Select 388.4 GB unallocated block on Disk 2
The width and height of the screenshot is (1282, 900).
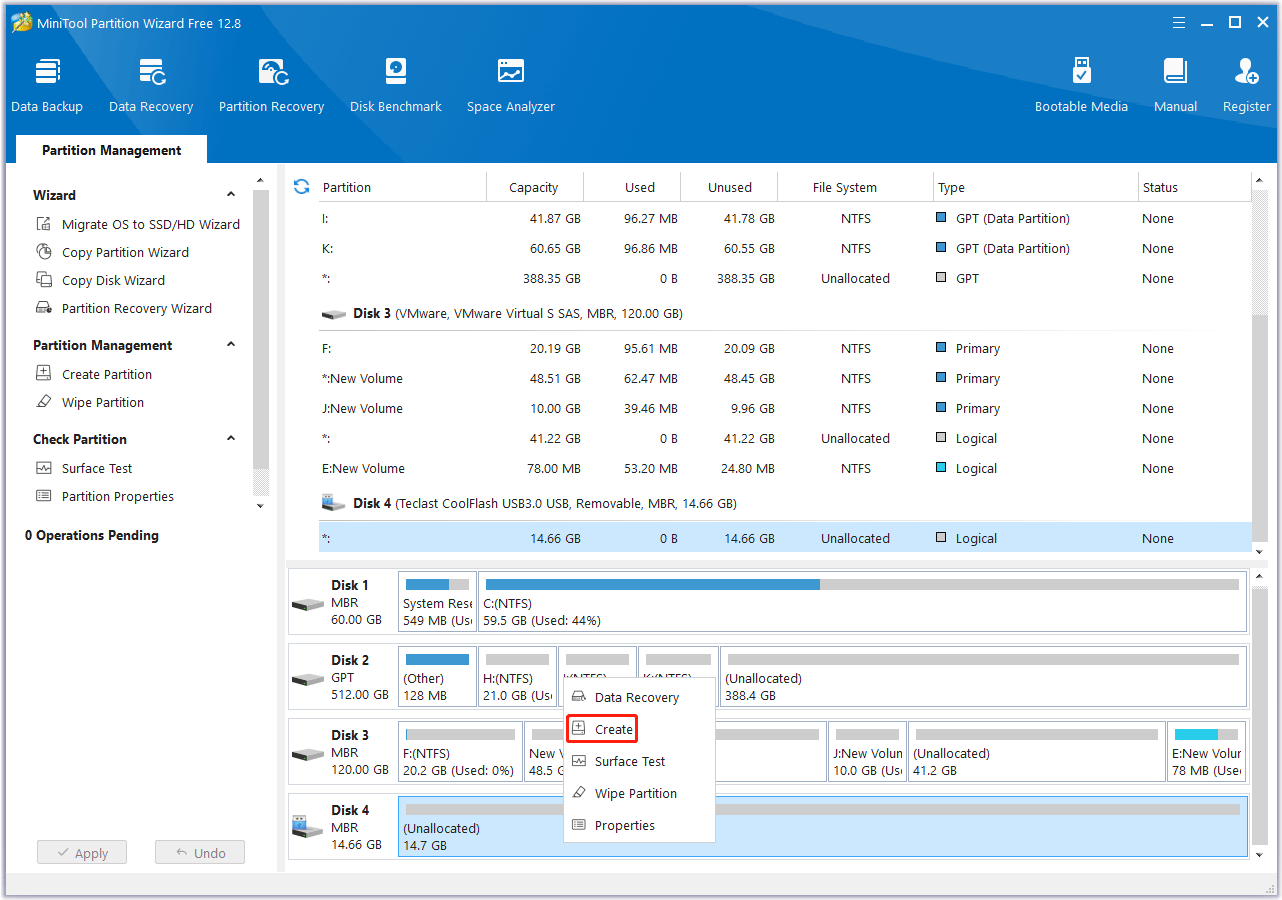983,677
